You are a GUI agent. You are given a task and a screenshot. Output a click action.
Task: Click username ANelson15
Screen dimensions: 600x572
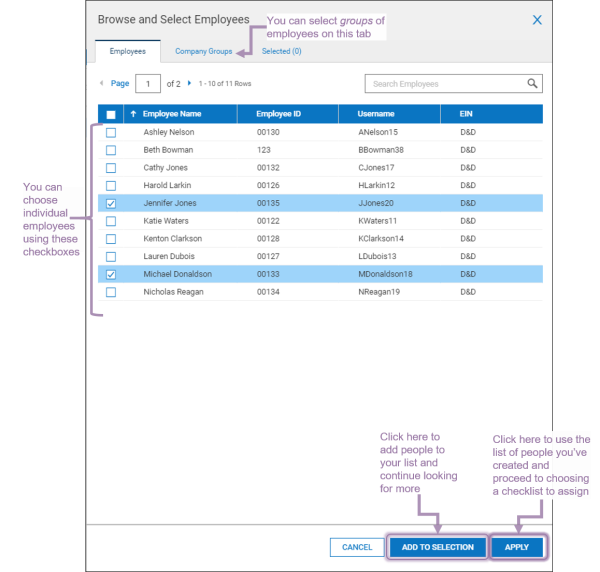click(378, 132)
